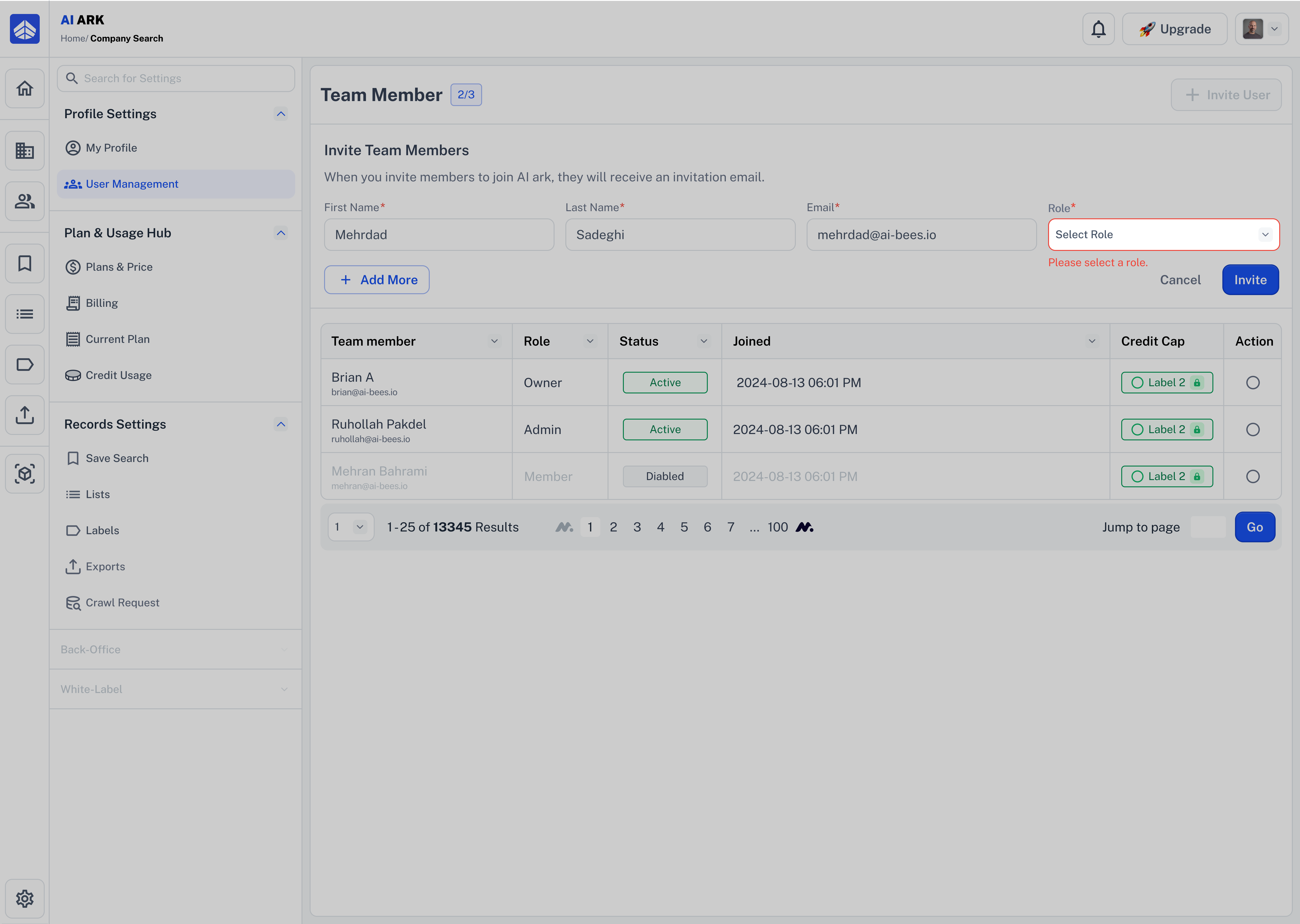Click the Home breadcrumb link

pos(73,39)
